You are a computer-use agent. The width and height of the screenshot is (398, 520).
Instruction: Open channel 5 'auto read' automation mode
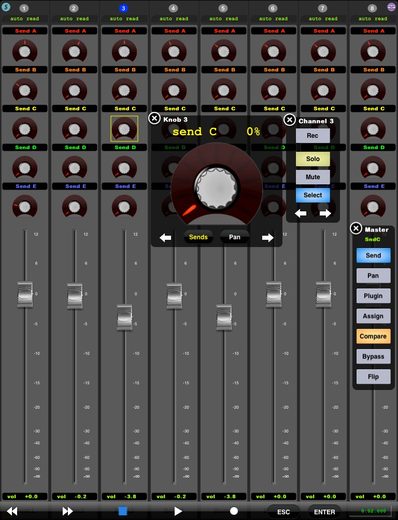224,19
